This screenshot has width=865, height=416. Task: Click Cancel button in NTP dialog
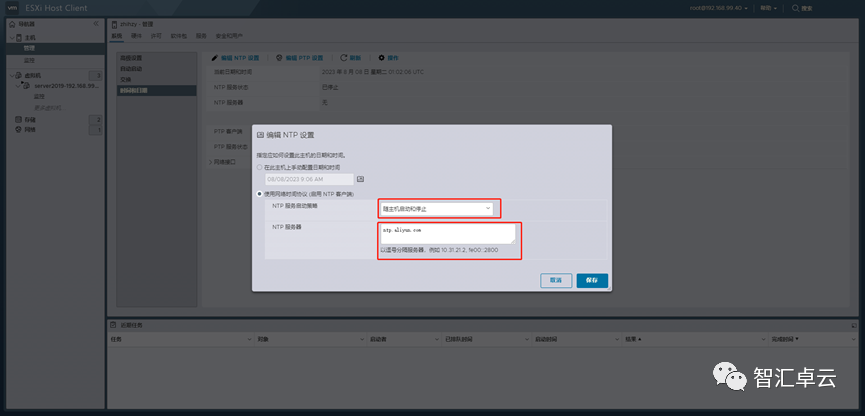pos(556,280)
